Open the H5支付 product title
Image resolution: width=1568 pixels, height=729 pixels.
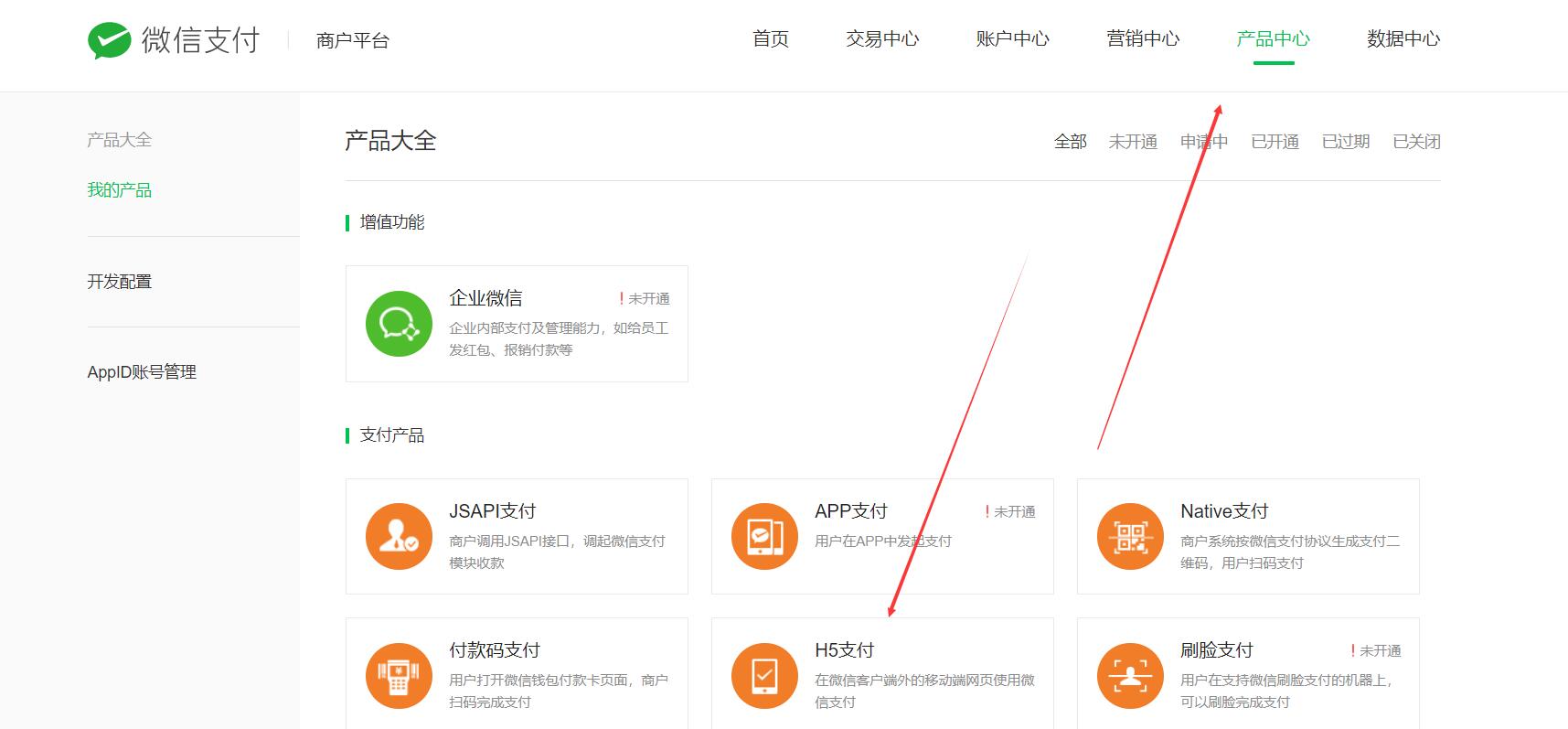tap(845, 650)
